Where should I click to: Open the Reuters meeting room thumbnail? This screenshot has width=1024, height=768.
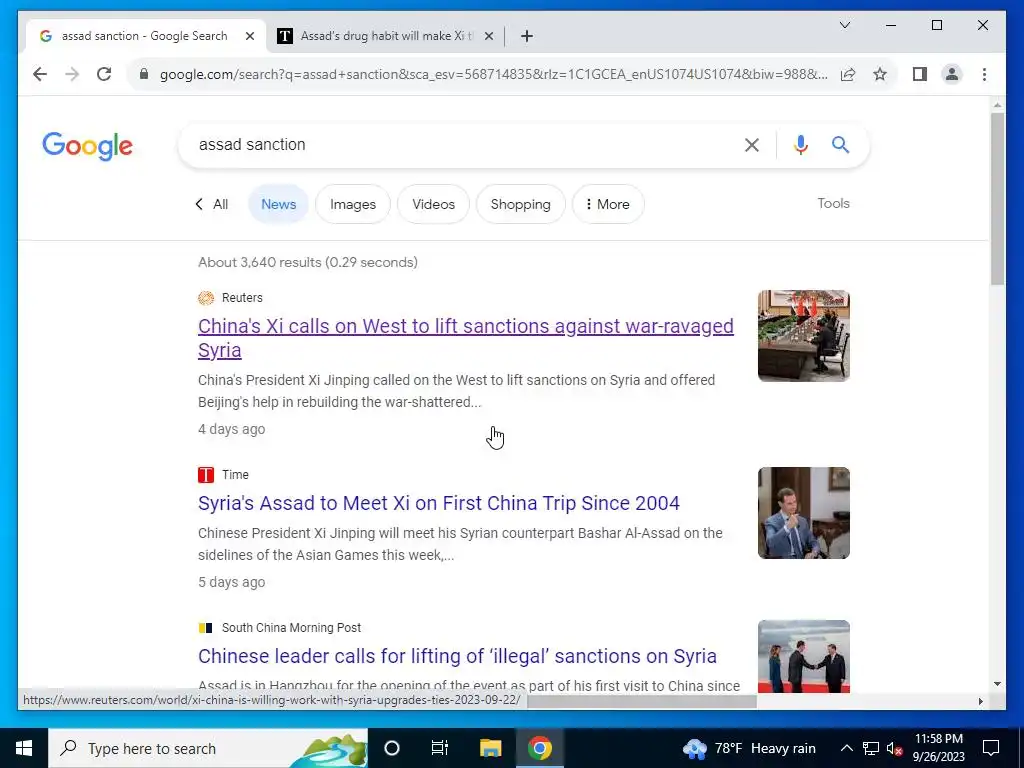pos(803,336)
